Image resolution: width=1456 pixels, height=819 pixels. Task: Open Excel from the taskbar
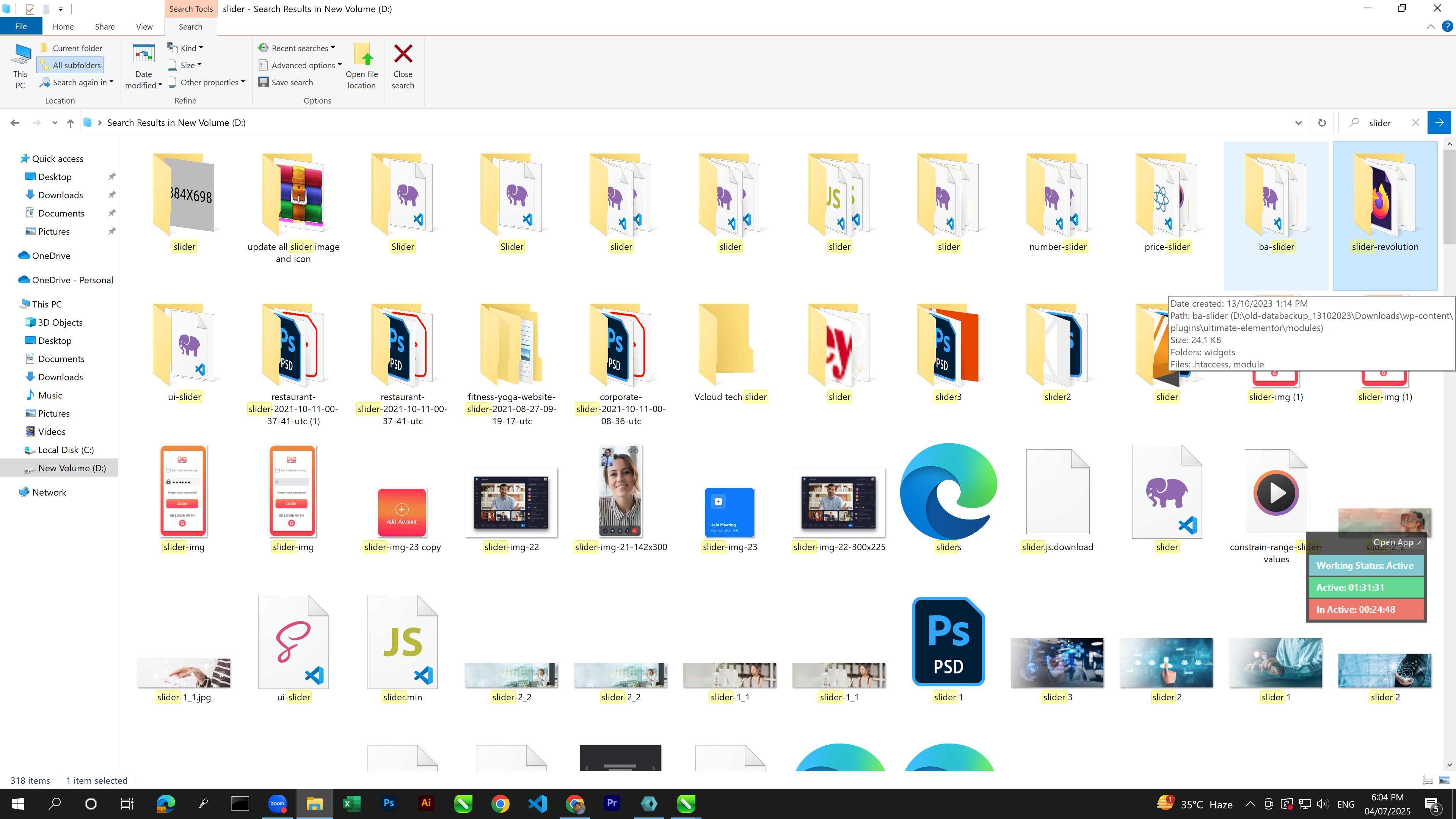point(351,803)
